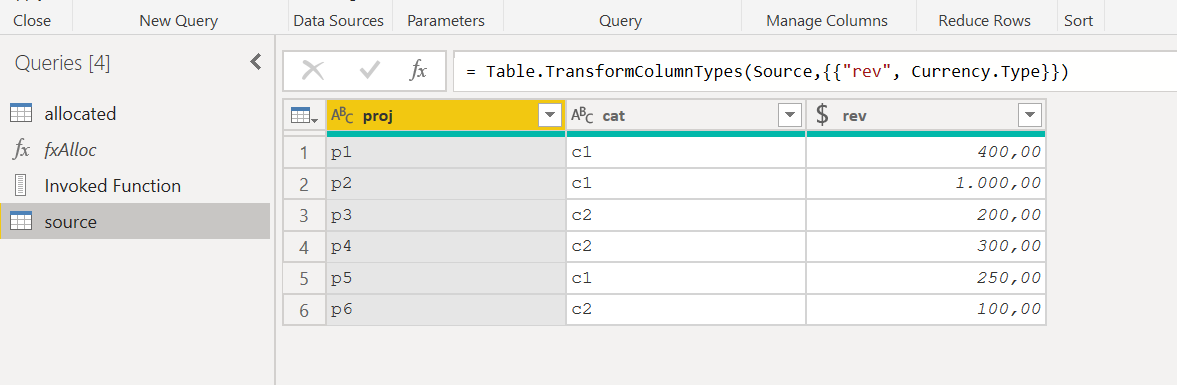Image resolution: width=1177 pixels, height=385 pixels.
Task: Open the cat column filter dropdown
Action: (790, 116)
